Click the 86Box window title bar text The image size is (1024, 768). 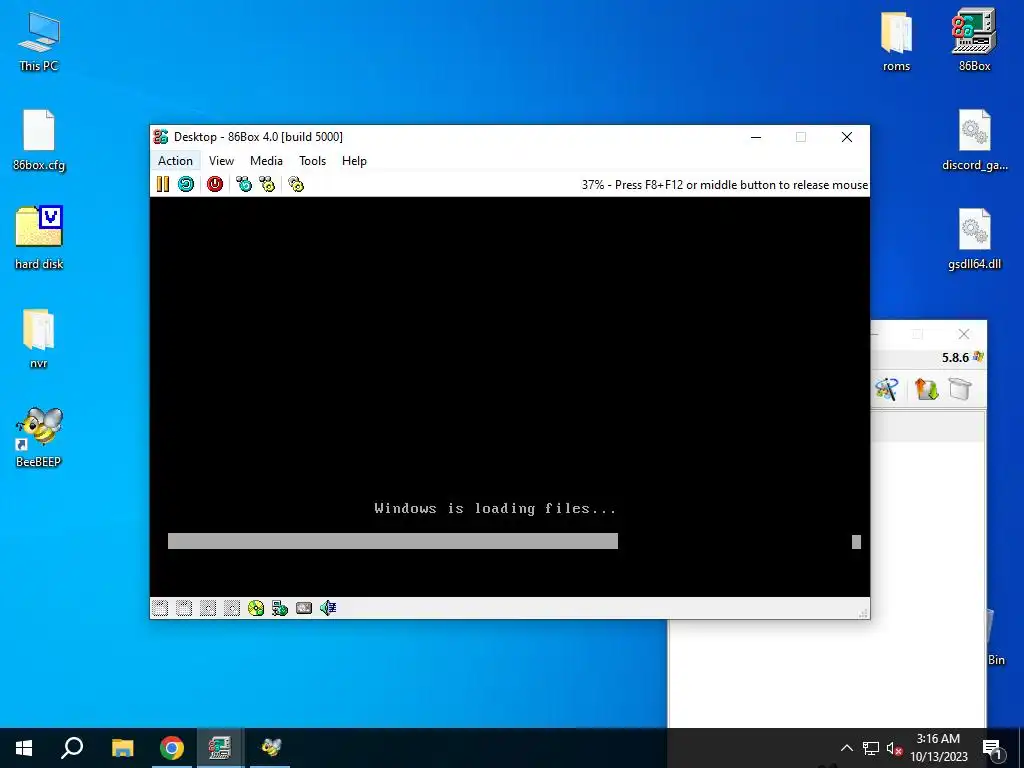[x=258, y=136]
